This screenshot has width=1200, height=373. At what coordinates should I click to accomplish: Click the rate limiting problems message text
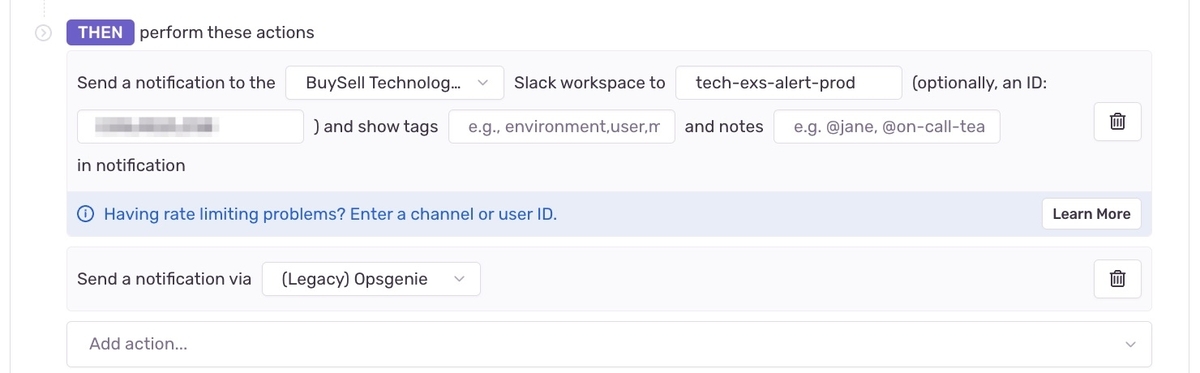coord(330,214)
